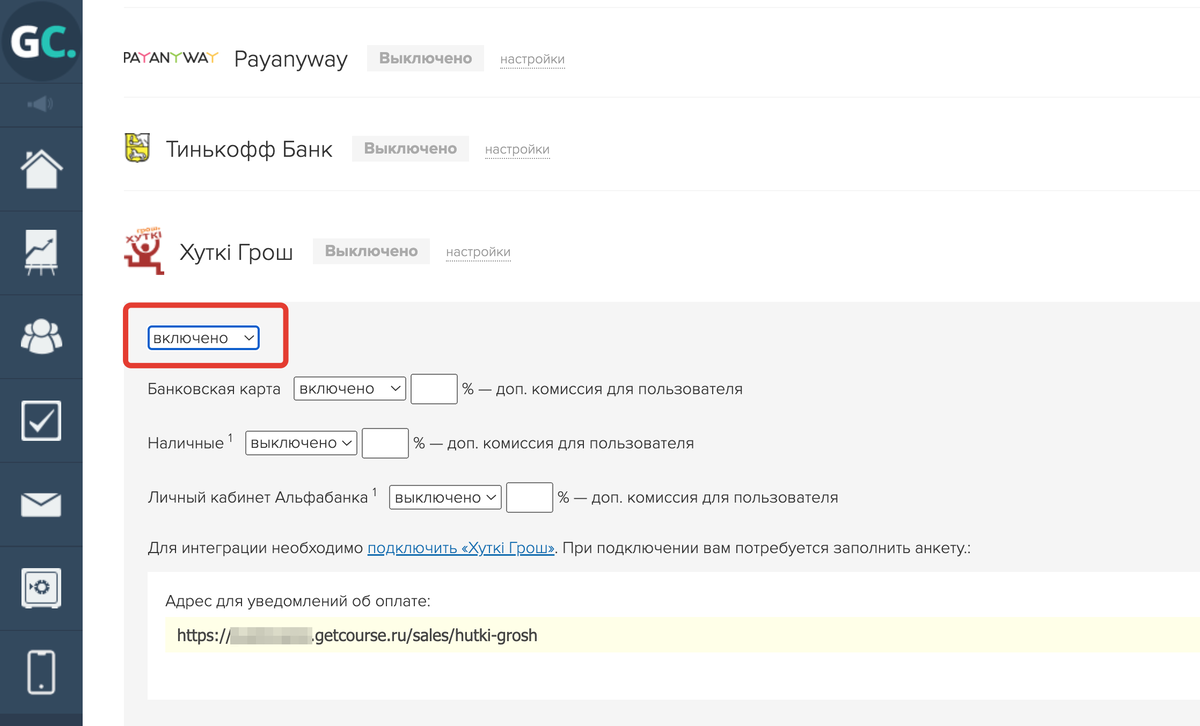This screenshot has height=726, width=1200.
Task: Follow the подключить «Хуткі Грош» link
Action: [x=461, y=549]
